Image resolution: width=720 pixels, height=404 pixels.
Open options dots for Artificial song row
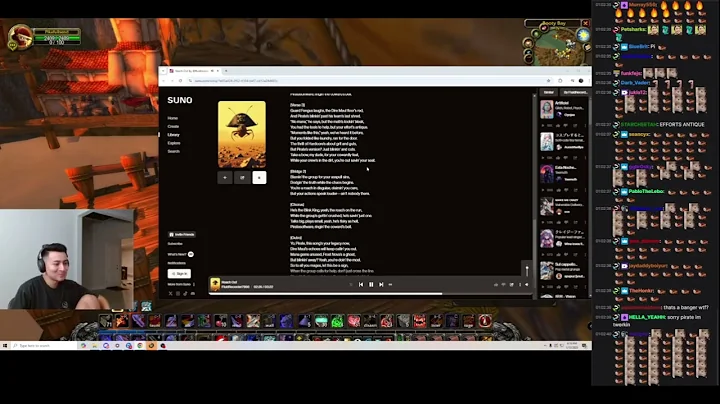pyautogui.click(x=585, y=125)
